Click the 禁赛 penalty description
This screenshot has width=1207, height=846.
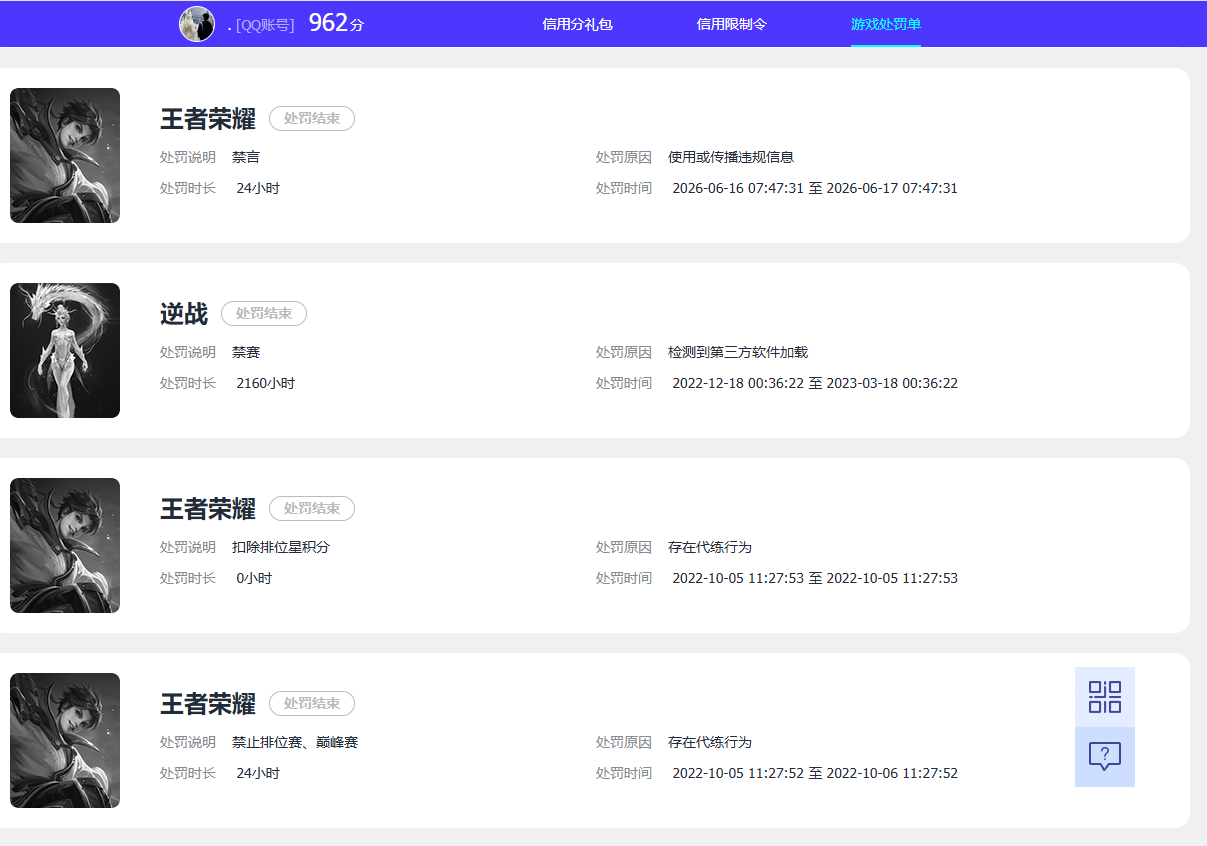246,352
